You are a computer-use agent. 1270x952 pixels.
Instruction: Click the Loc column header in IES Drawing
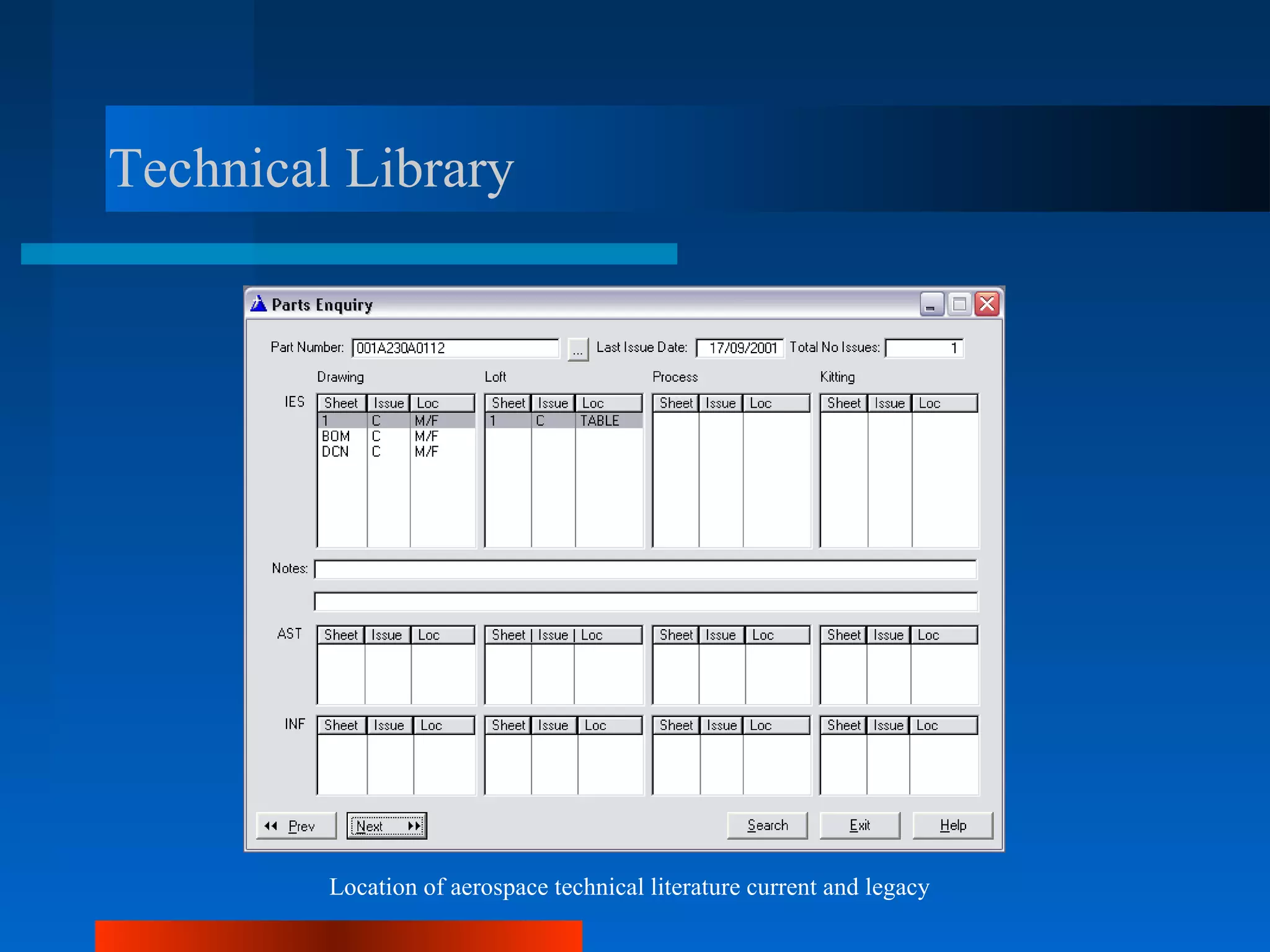click(442, 403)
